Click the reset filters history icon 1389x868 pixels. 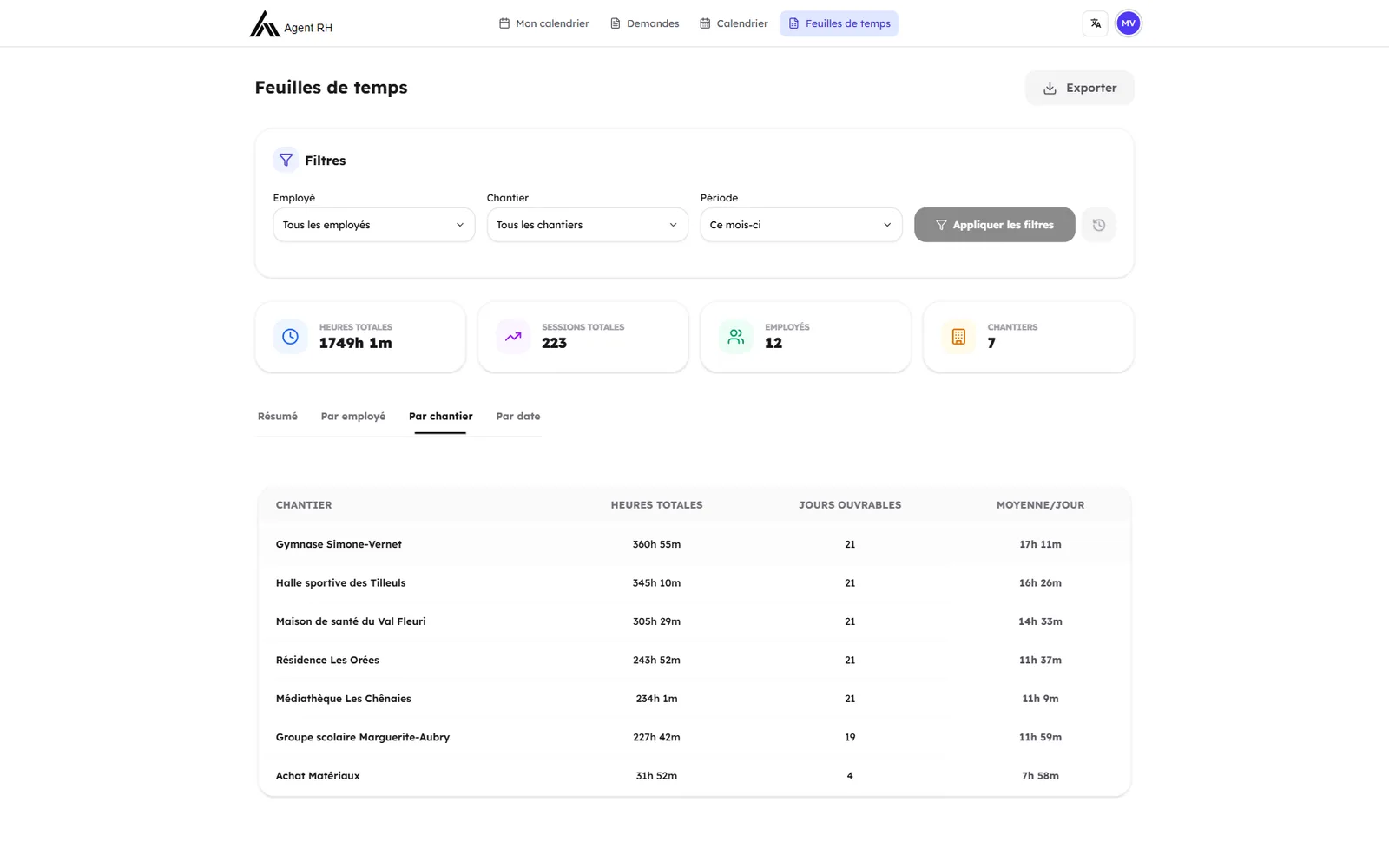(1099, 225)
